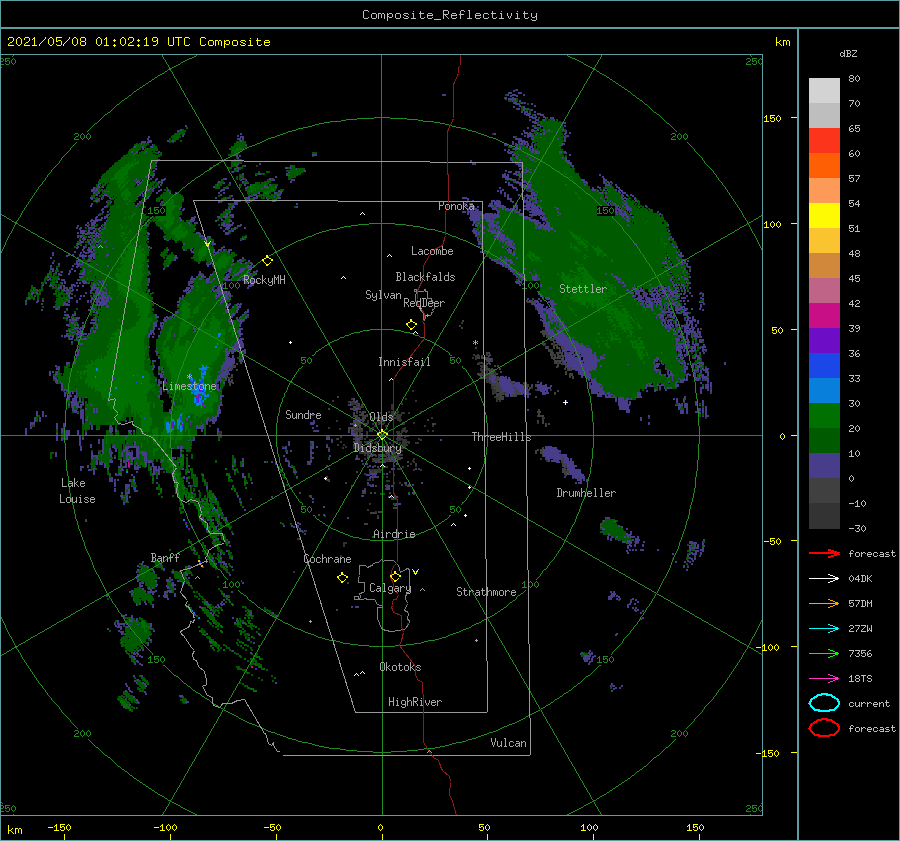Viewport: 900px width, 841px height.
Task: Click the bright green 30 dBZ color swatch
Action: tap(824, 416)
